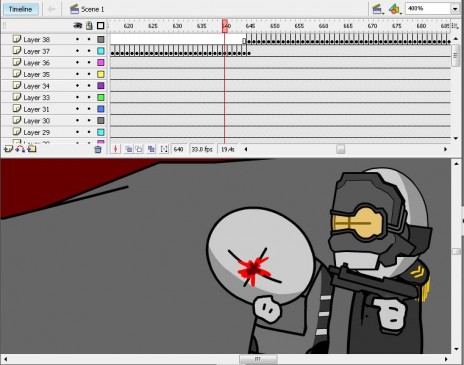Click the Timeline toggle button
Viewport: 464px width, 365px height.
tap(20, 9)
